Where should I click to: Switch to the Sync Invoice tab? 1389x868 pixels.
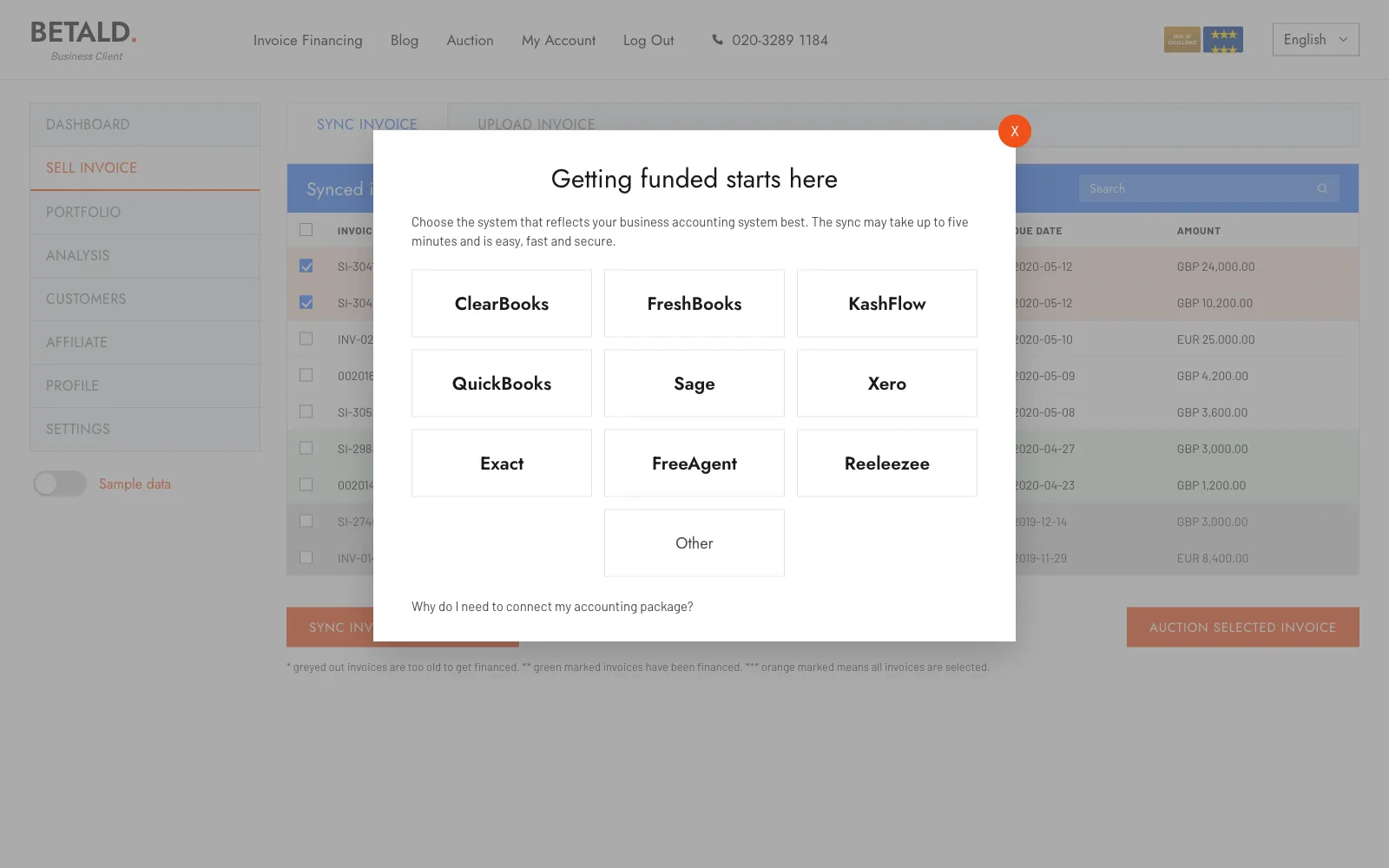pyautogui.click(x=367, y=124)
